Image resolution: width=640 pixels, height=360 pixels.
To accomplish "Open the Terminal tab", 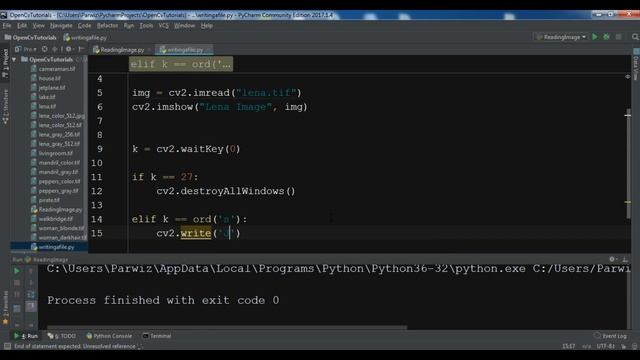I will click(157, 336).
